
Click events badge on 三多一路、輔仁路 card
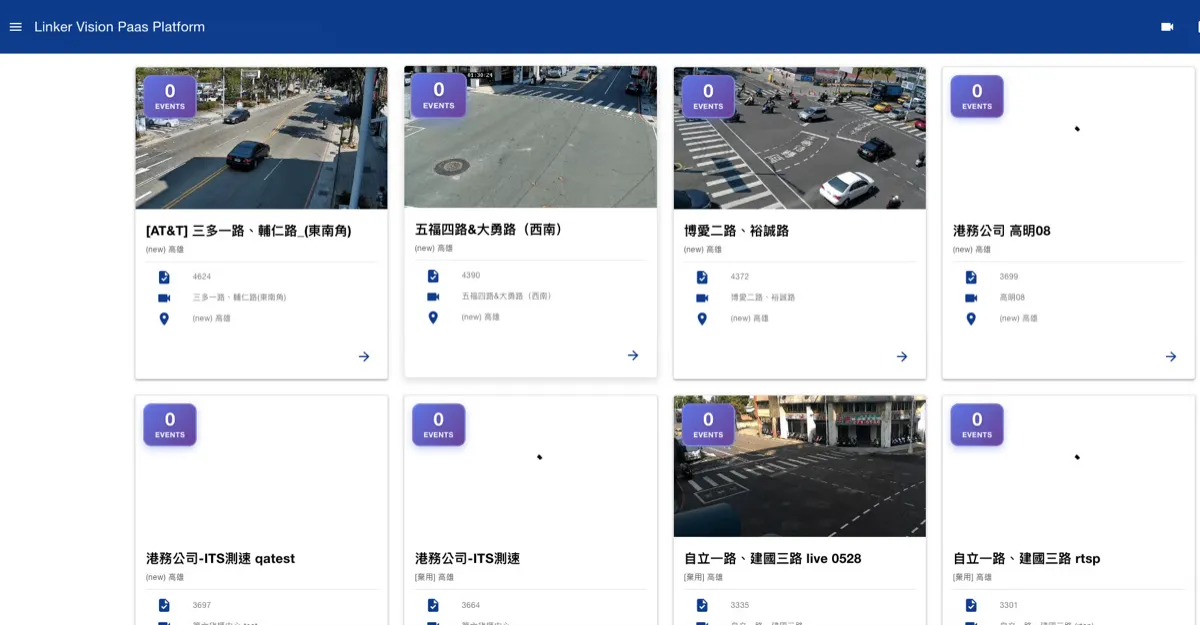click(170, 96)
